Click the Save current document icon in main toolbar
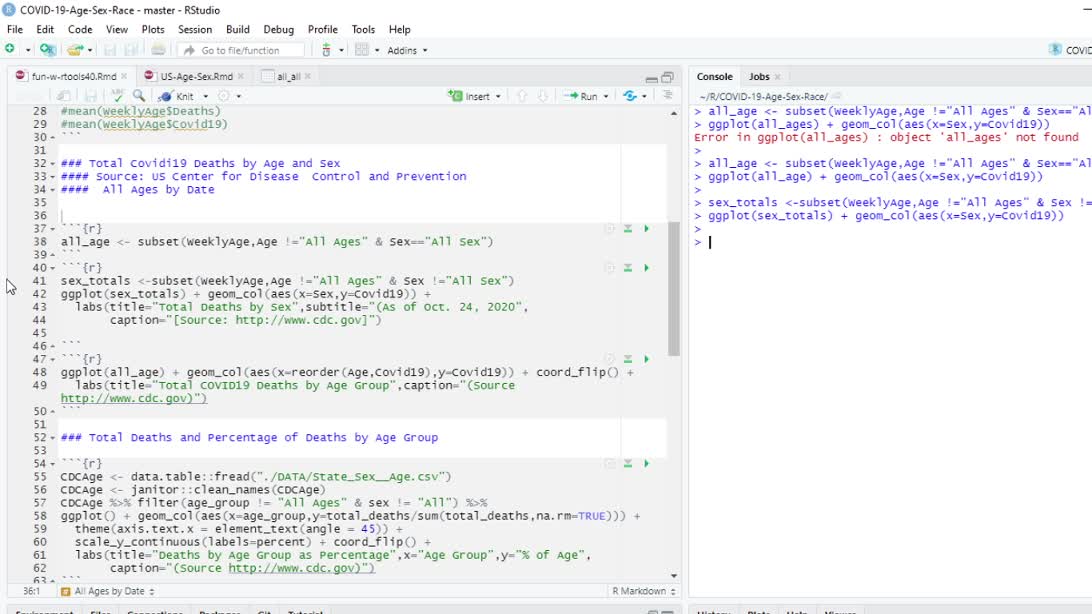 click(x=109, y=50)
